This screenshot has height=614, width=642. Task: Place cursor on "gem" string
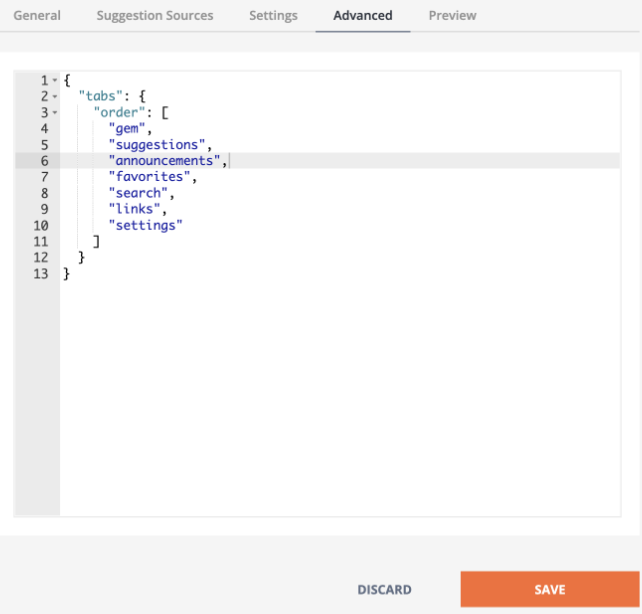tap(127, 129)
